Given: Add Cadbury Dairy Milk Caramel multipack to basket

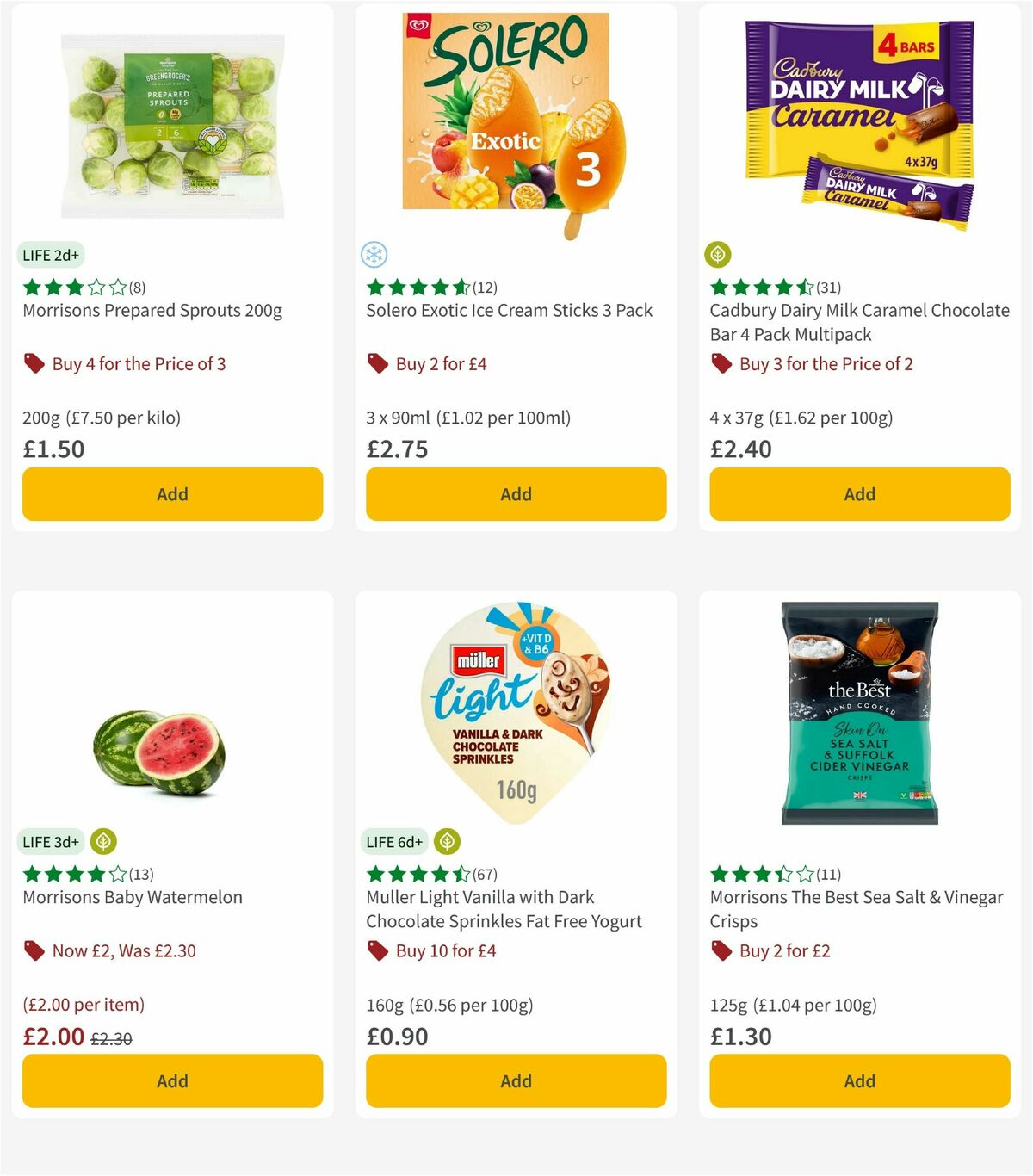Looking at the screenshot, I should point(859,494).
